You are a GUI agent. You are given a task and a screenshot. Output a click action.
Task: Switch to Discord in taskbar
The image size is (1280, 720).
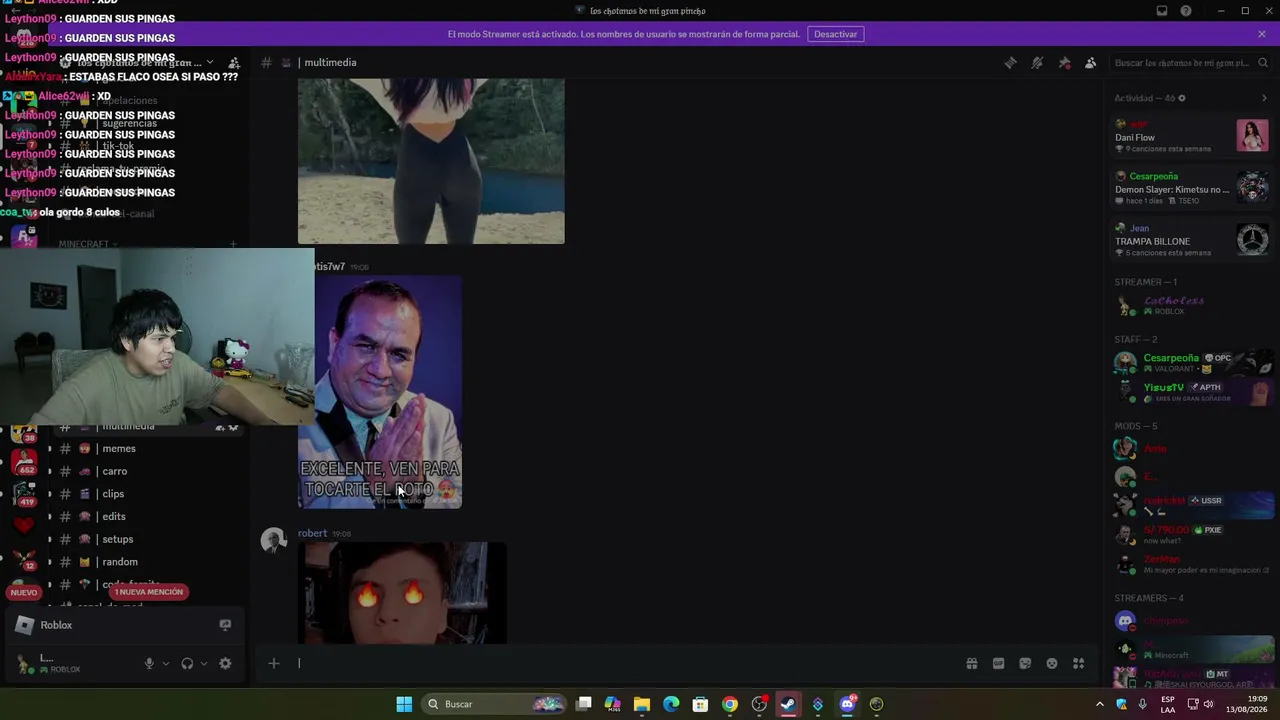(847, 704)
